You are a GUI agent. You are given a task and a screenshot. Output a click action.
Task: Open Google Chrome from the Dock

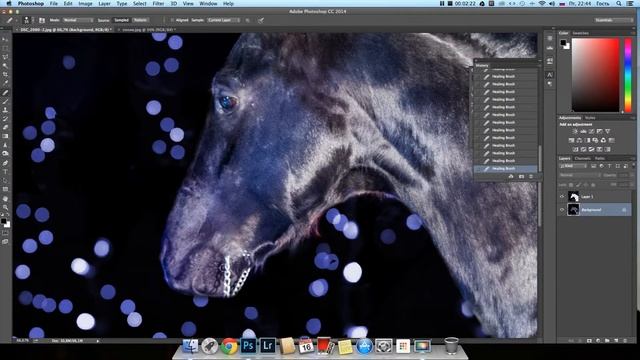[x=229, y=346]
